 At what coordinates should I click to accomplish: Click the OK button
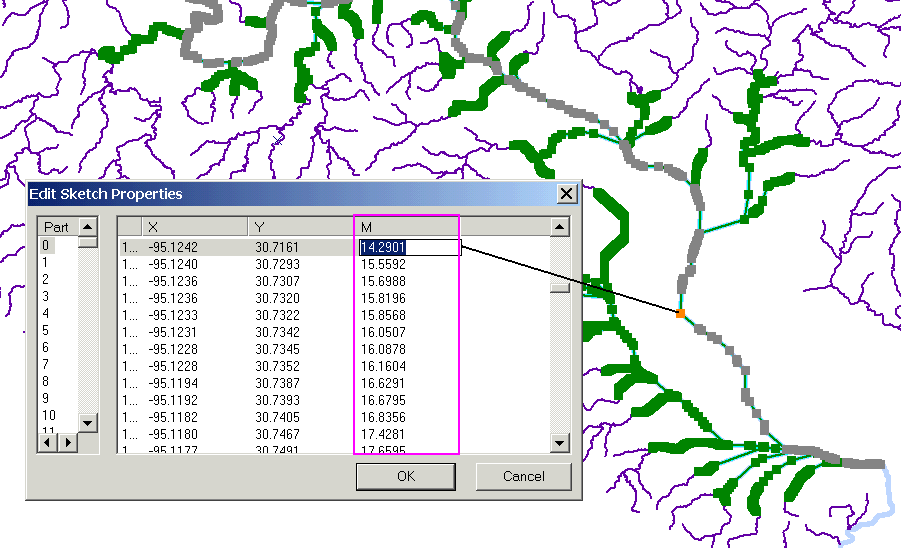[405, 476]
